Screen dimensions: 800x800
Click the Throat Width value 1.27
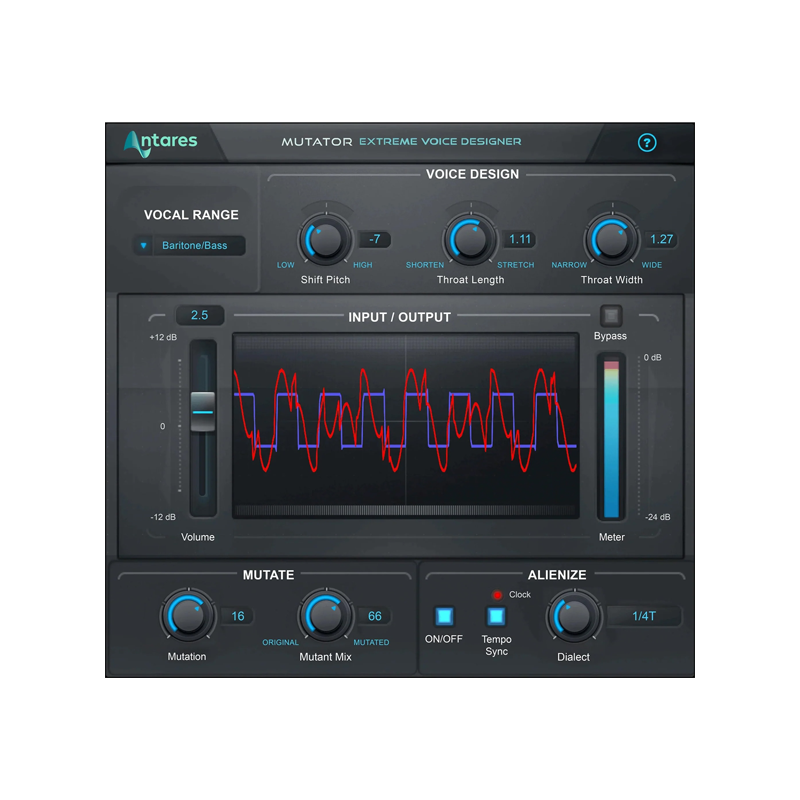(x=661, y=239)
